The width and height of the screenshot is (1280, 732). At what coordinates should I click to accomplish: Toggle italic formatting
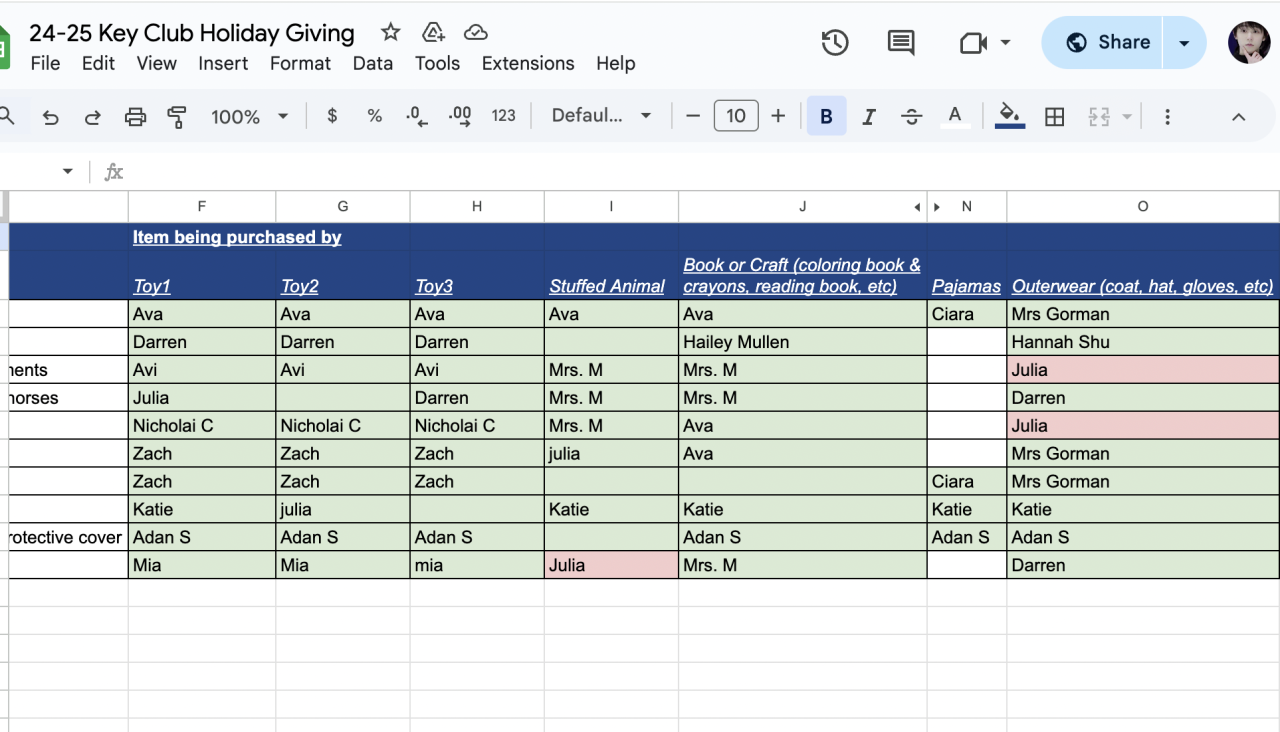point(868,117)
